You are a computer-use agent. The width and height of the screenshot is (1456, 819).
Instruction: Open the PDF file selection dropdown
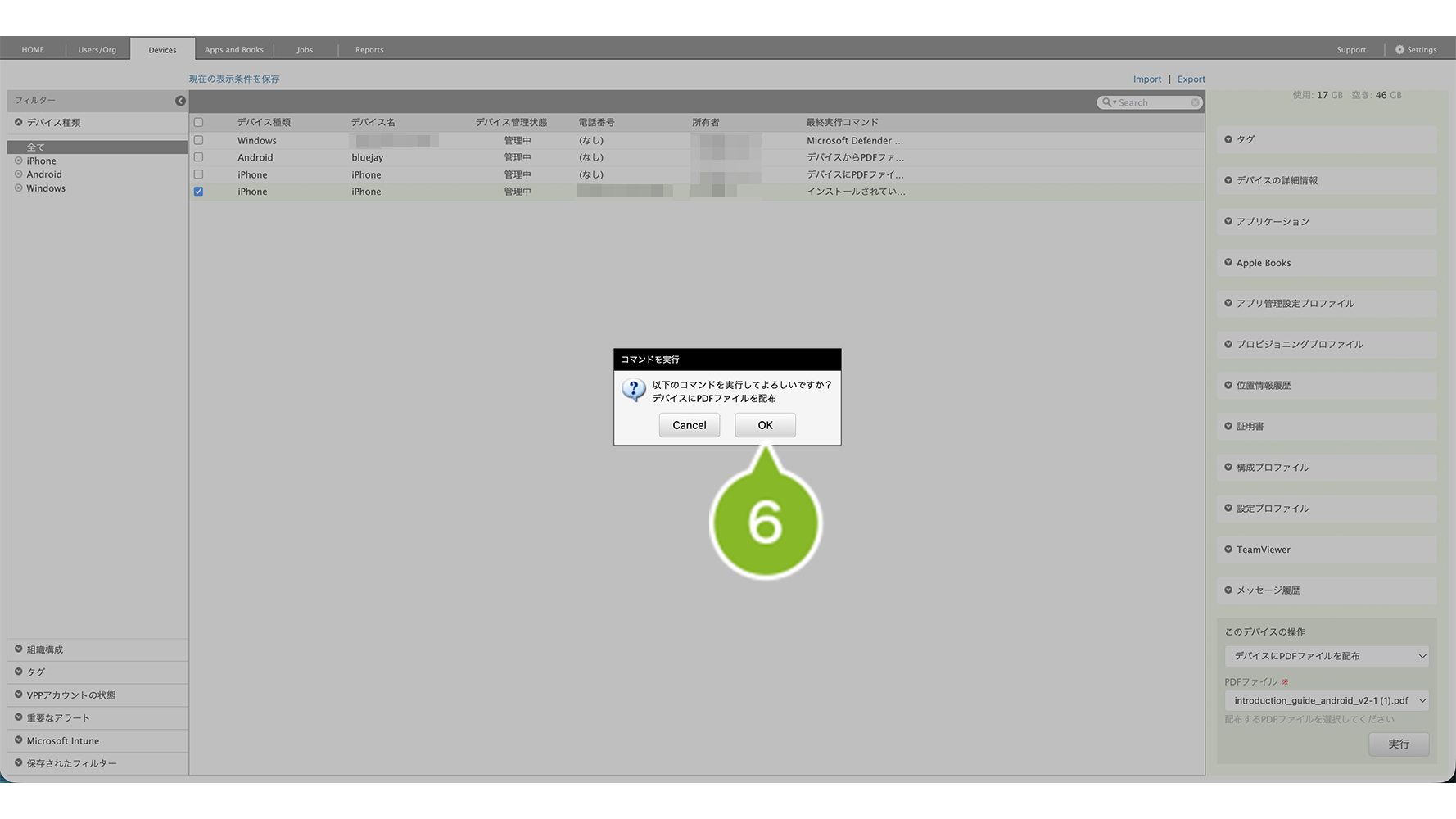pos(1327,700)
